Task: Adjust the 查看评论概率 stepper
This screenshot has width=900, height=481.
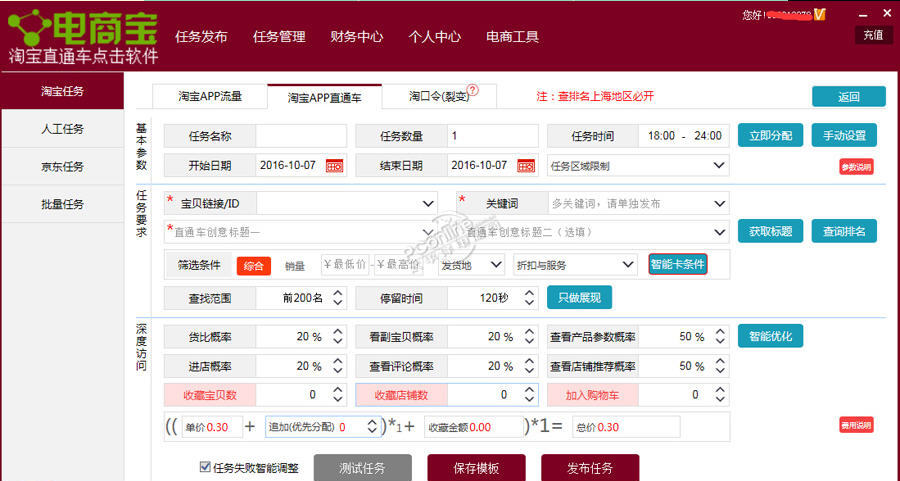Action: click(529, 366)
